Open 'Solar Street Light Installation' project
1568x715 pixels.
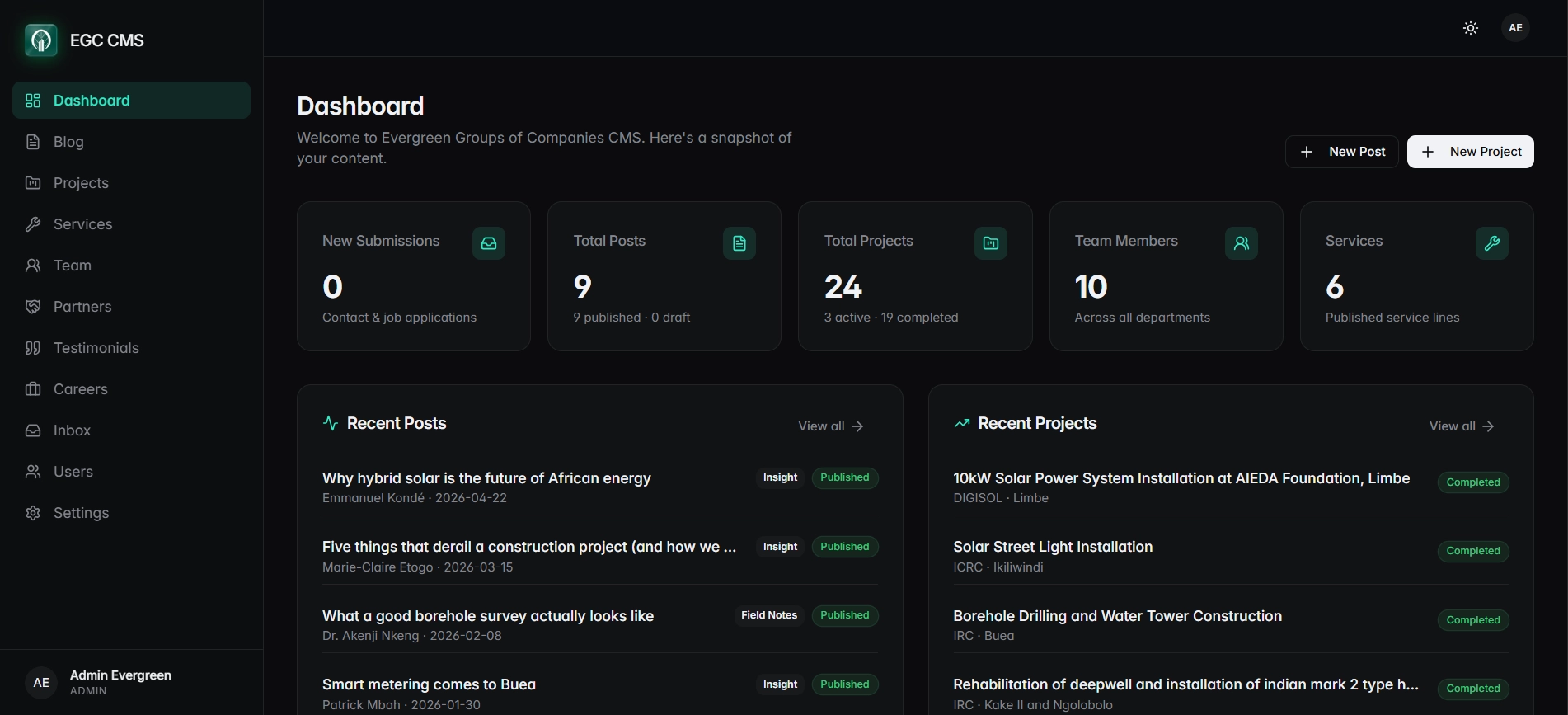click(1053, 547)
